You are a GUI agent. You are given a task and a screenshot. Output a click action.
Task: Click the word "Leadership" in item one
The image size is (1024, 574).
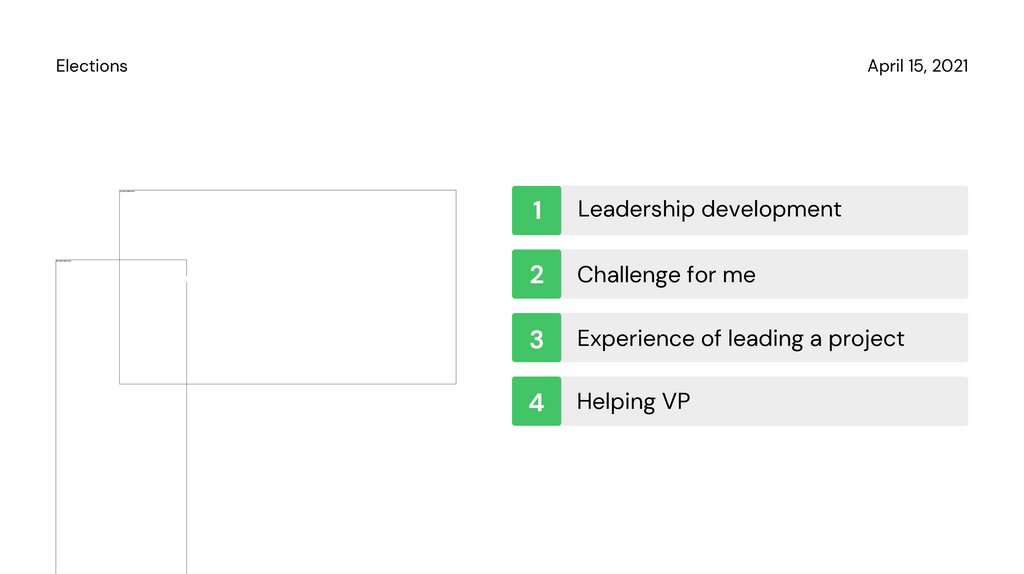coord(636,210)
